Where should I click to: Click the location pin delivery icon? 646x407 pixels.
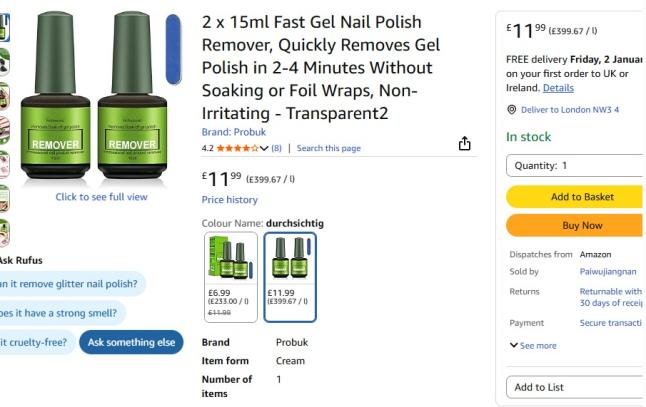click(511, 110)
